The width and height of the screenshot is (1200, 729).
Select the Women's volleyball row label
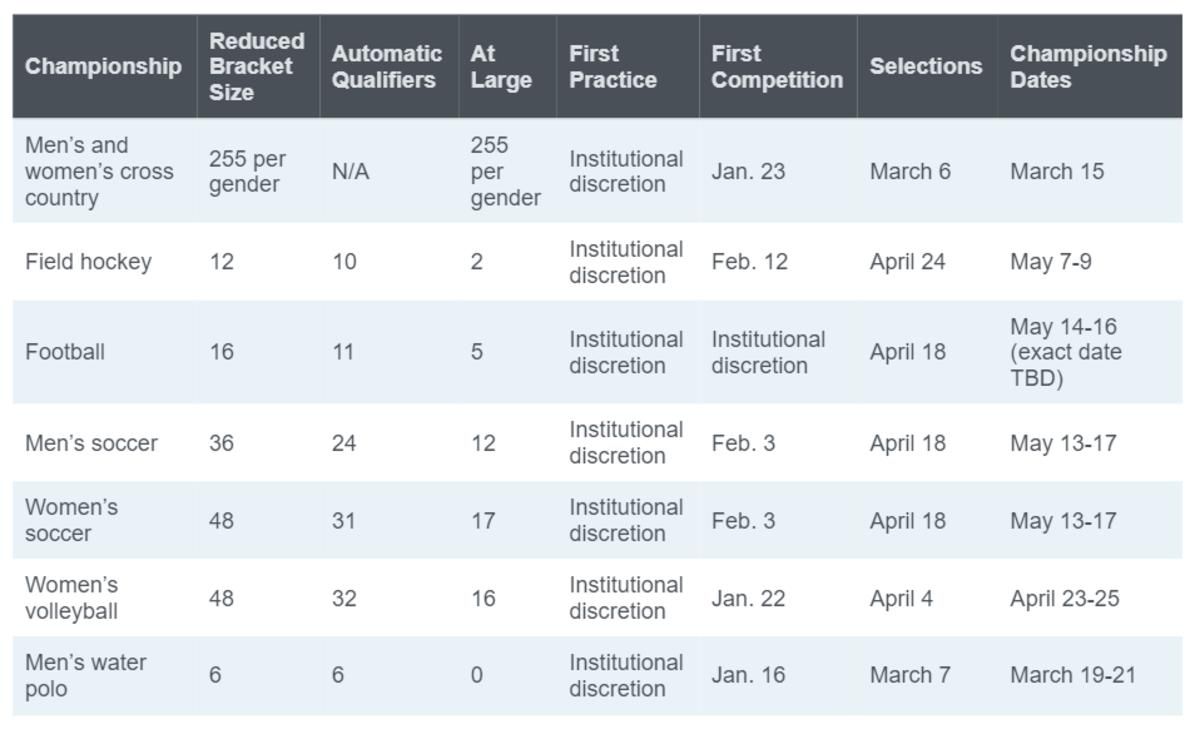(x=71, y=598)
